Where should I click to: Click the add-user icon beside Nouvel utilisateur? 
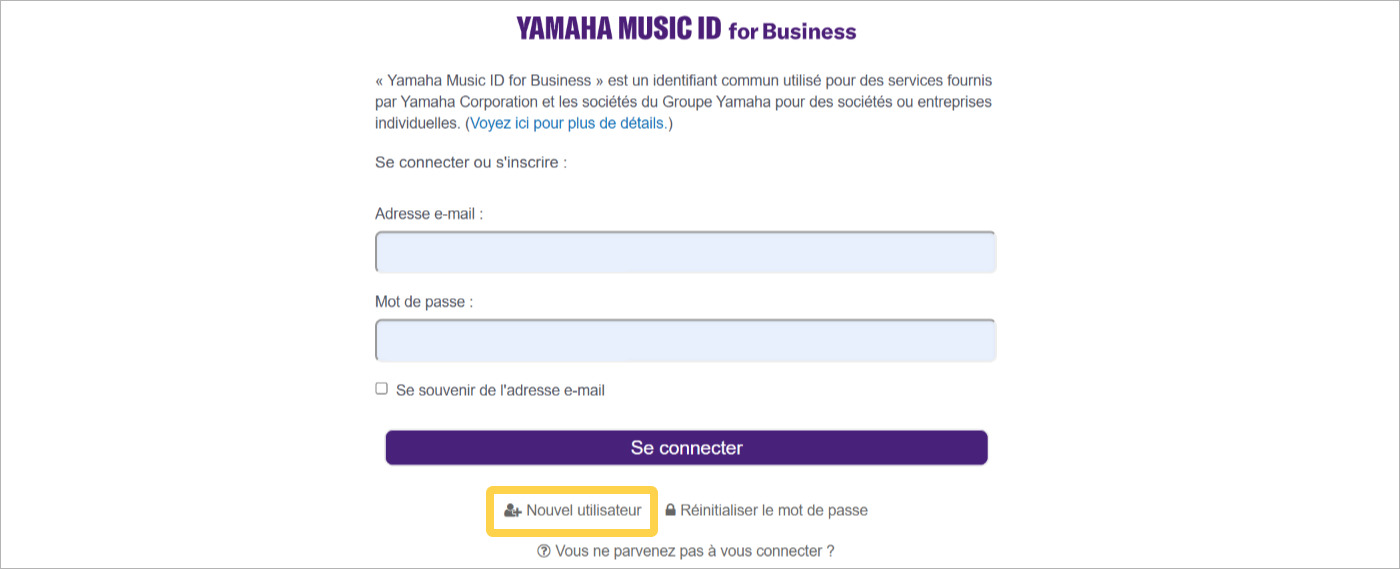[513, 510]
